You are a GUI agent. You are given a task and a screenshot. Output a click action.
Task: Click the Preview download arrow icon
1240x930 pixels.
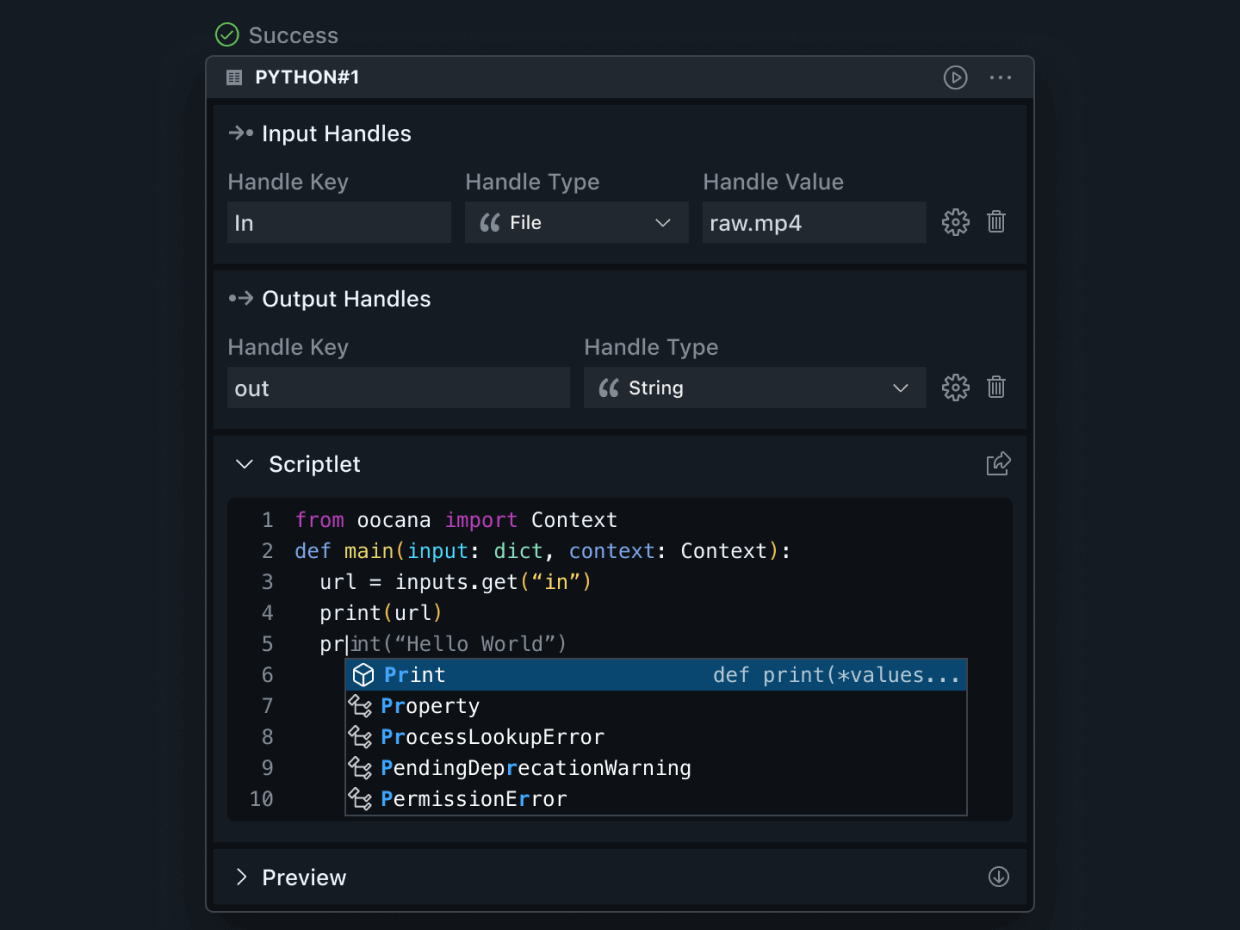[998, 877]
